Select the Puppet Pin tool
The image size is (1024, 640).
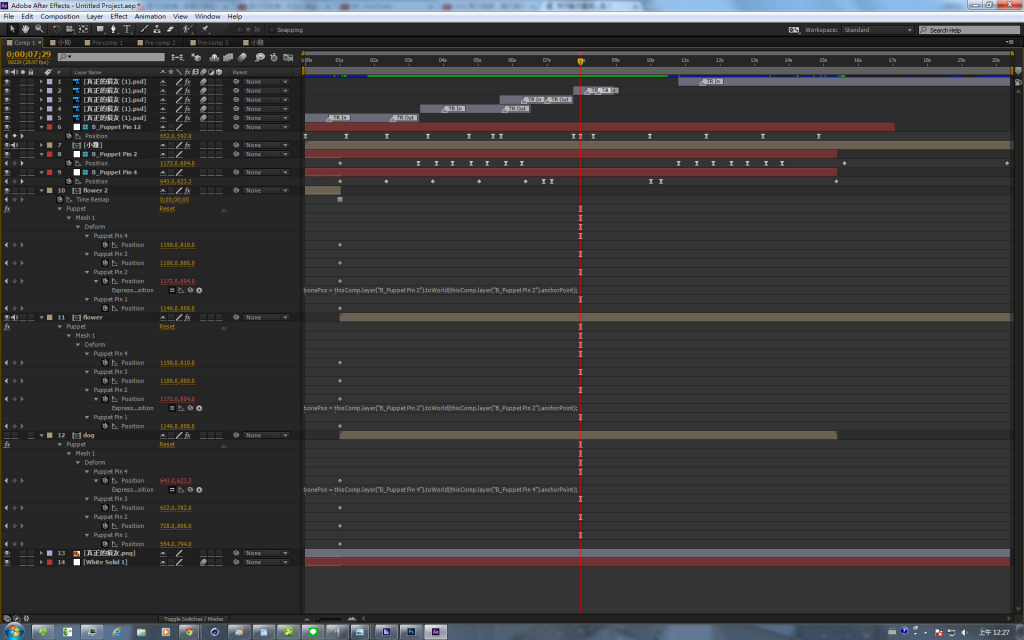(204, 30)
